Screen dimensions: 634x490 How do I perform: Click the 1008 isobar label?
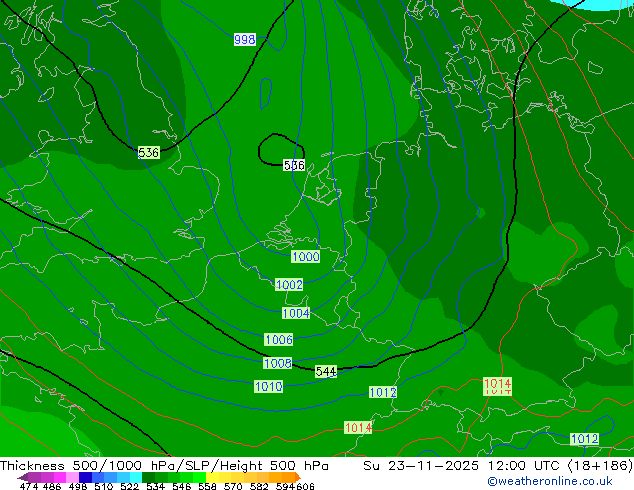tap(277, 363)
